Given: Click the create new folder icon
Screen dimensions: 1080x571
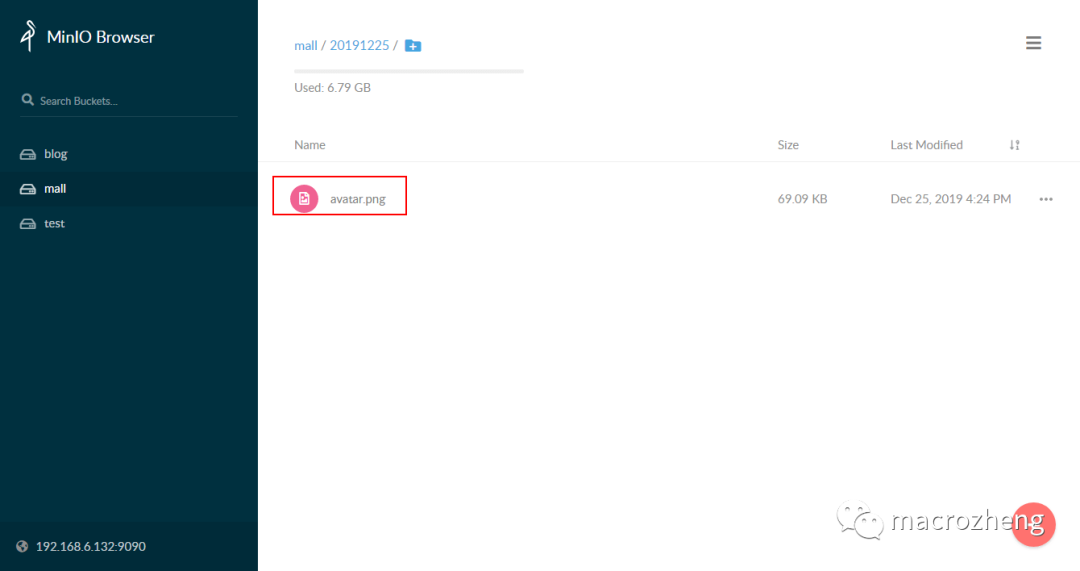Looking at the screenshot, I should point(413,45).
